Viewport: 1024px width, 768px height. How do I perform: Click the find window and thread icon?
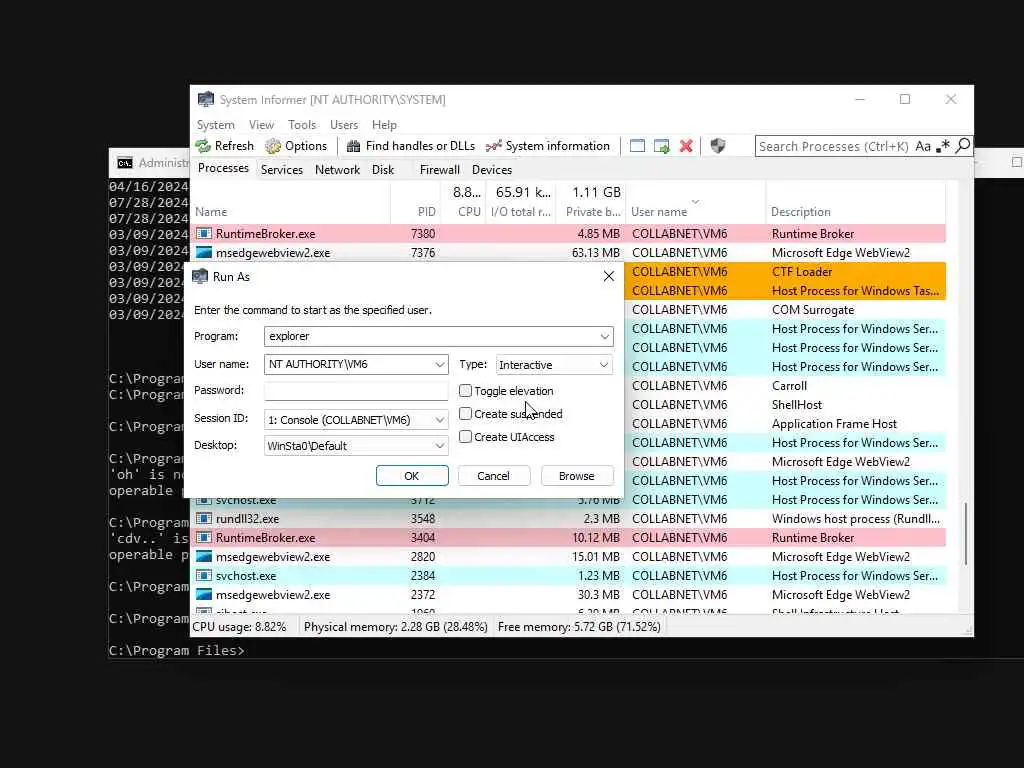662,146
